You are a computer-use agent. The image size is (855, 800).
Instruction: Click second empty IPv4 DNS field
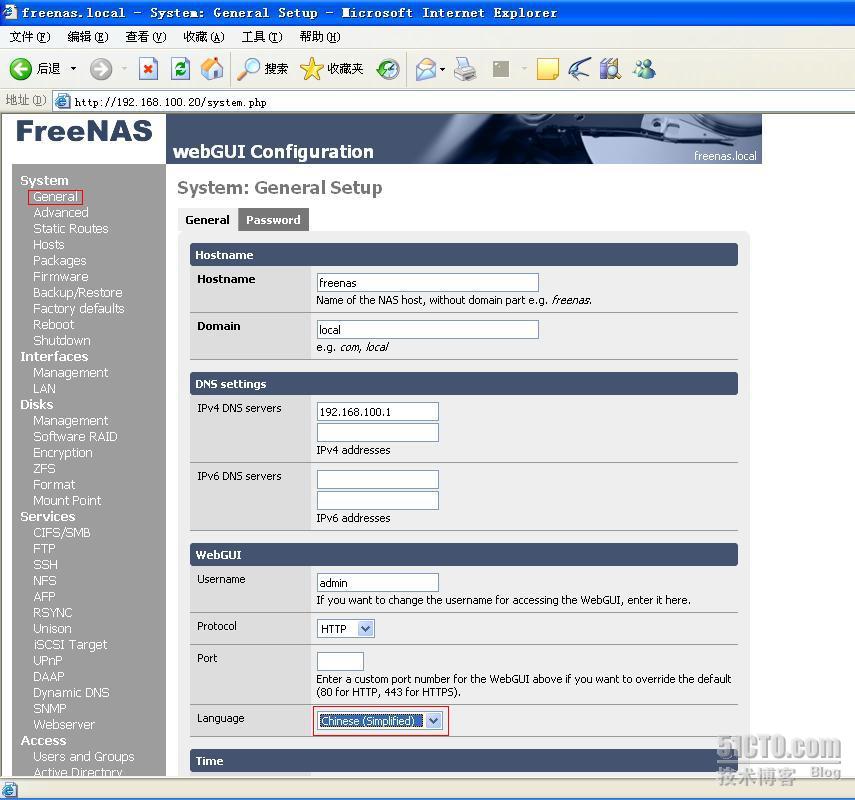tap(377, 432)
